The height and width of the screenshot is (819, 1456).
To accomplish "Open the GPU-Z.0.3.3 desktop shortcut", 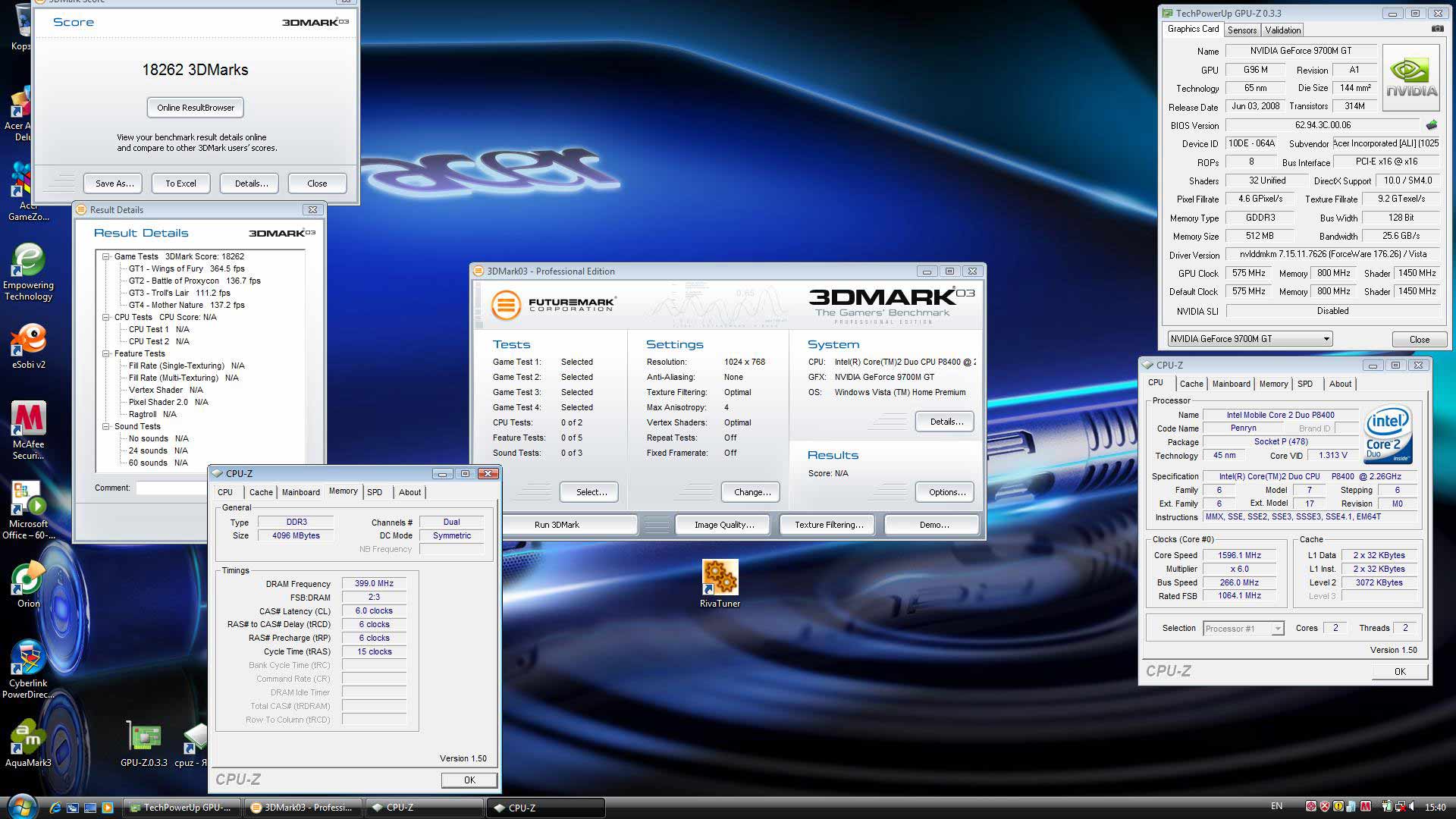I will [143, 743].
